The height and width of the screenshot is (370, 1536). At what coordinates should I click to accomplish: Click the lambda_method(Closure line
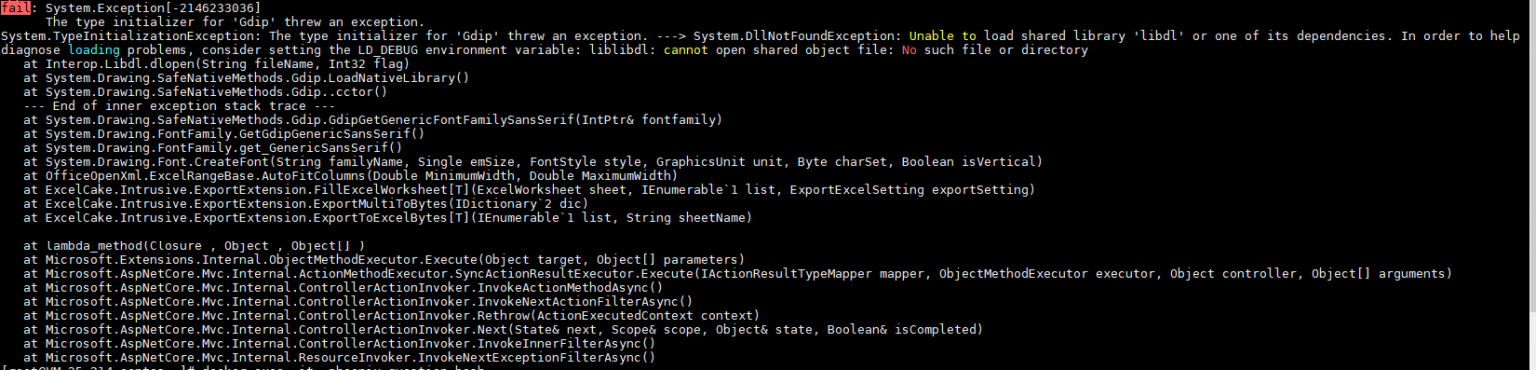[194, 245]
